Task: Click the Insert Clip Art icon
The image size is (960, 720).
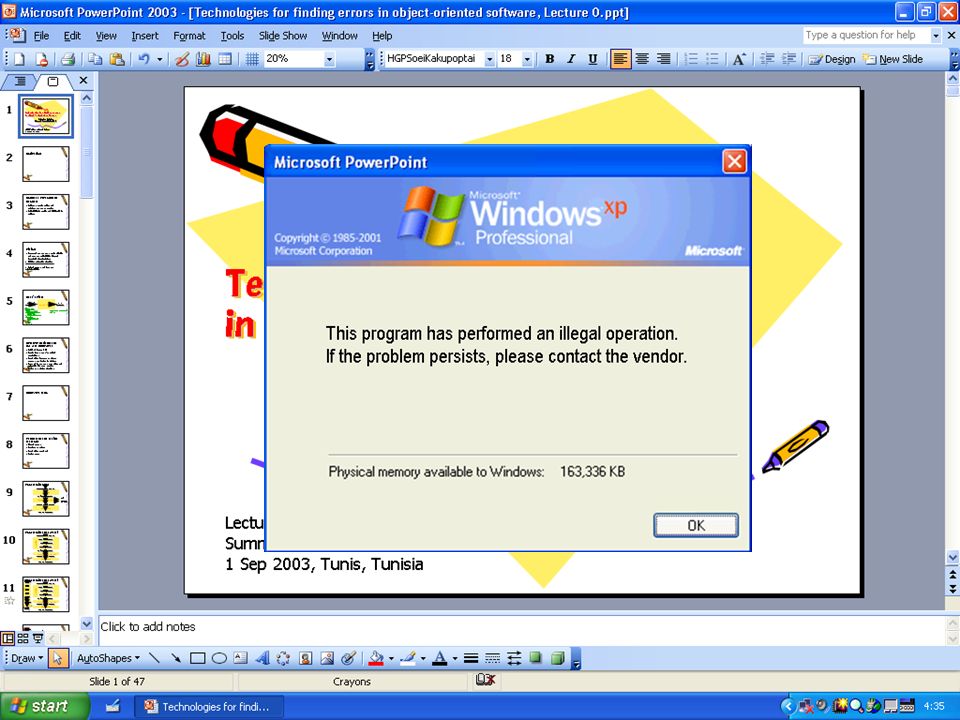Action: (x=306, y=658)
